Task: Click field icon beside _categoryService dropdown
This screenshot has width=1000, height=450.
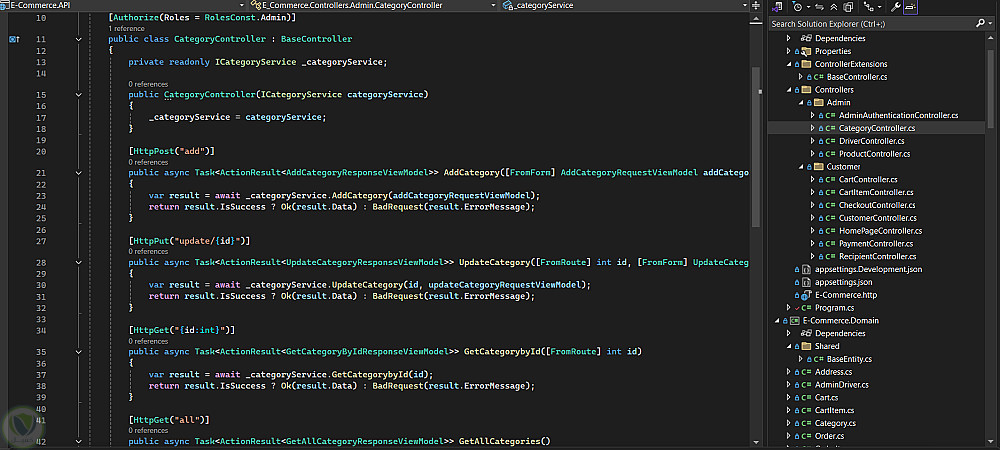Action: coord(507,5)
